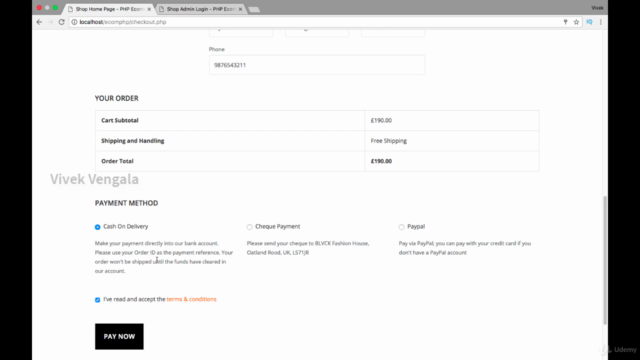Switch to Shop Admin Login tab

[200, 9]
